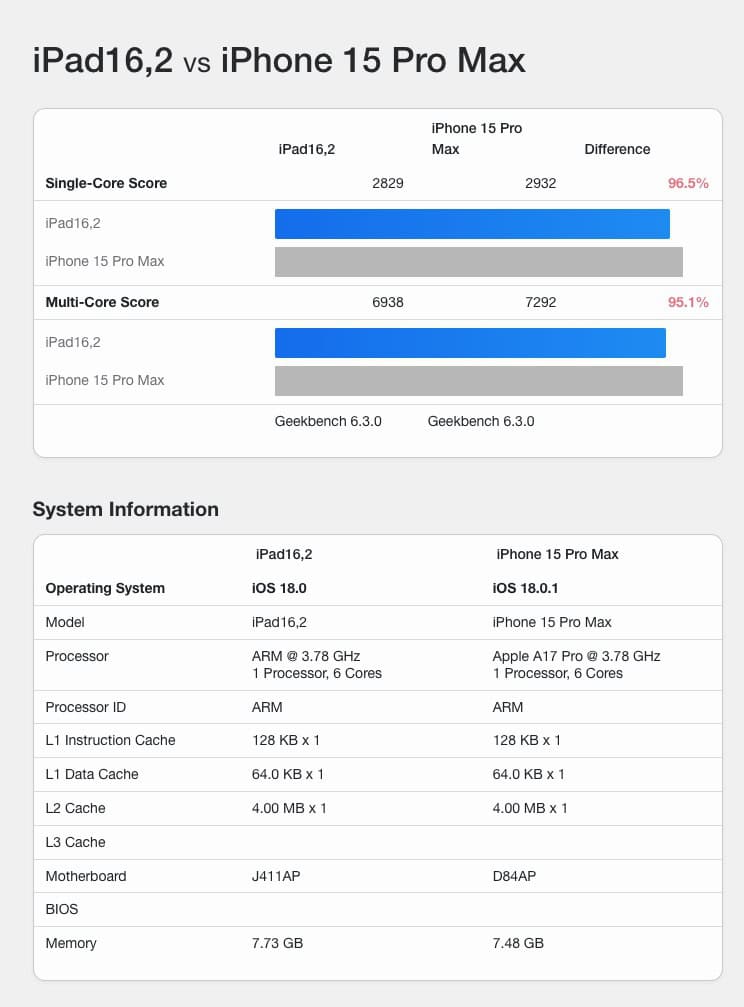Click the Difference column header

[617, 149]
